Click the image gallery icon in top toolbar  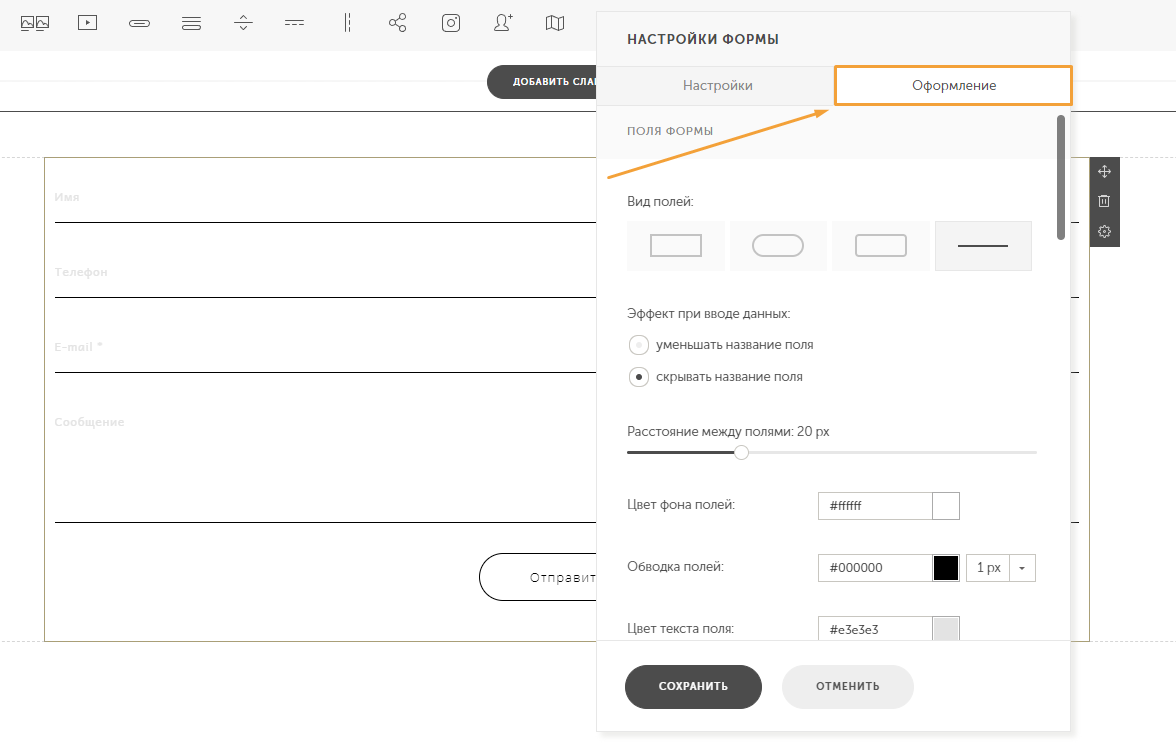pyautogui.click(x=35, y=23)
